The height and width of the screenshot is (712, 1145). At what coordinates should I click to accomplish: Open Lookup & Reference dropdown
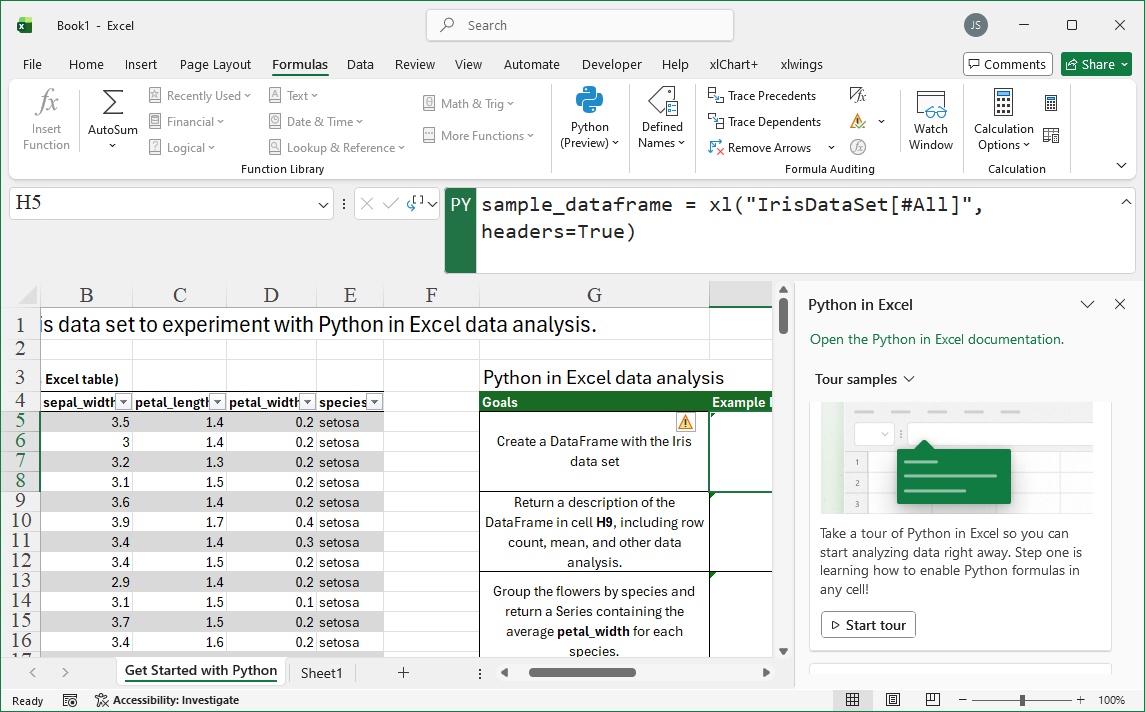click(x=336, y=148)
